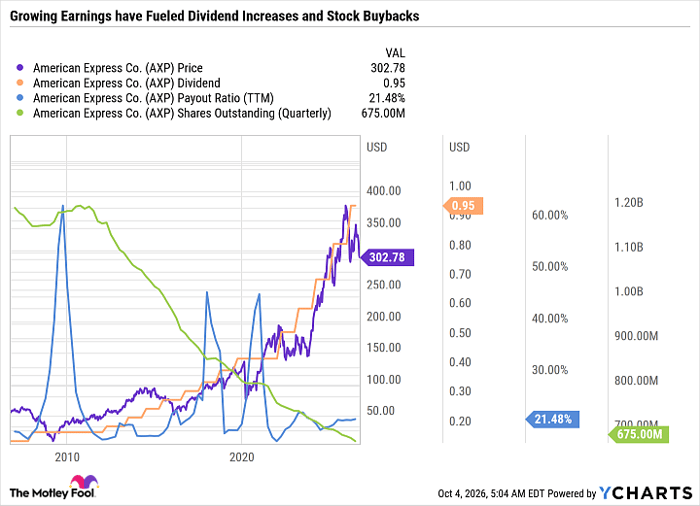The image size is (700, 506).
Task: Click the 60.00% payout axis label
Action: 550,215
